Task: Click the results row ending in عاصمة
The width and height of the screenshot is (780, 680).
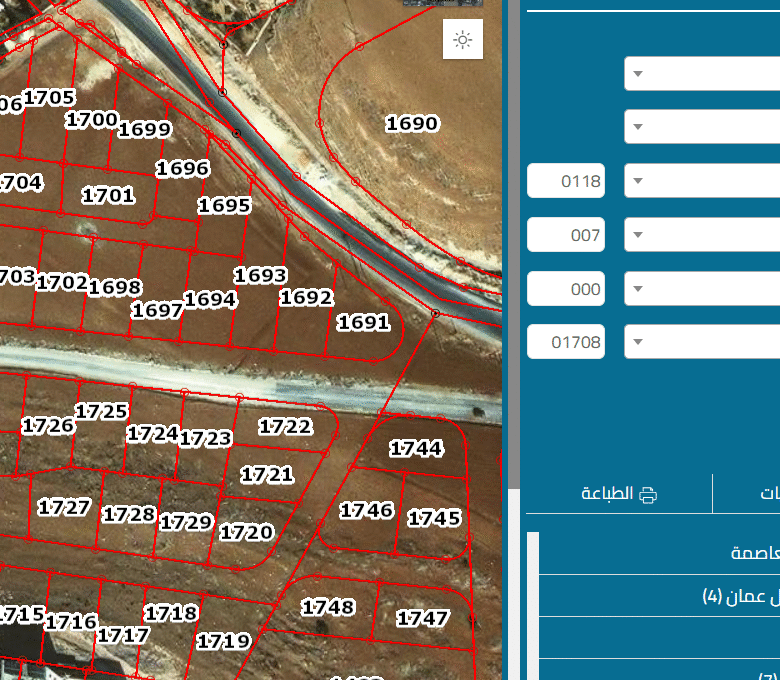Action: click(660, 553)
